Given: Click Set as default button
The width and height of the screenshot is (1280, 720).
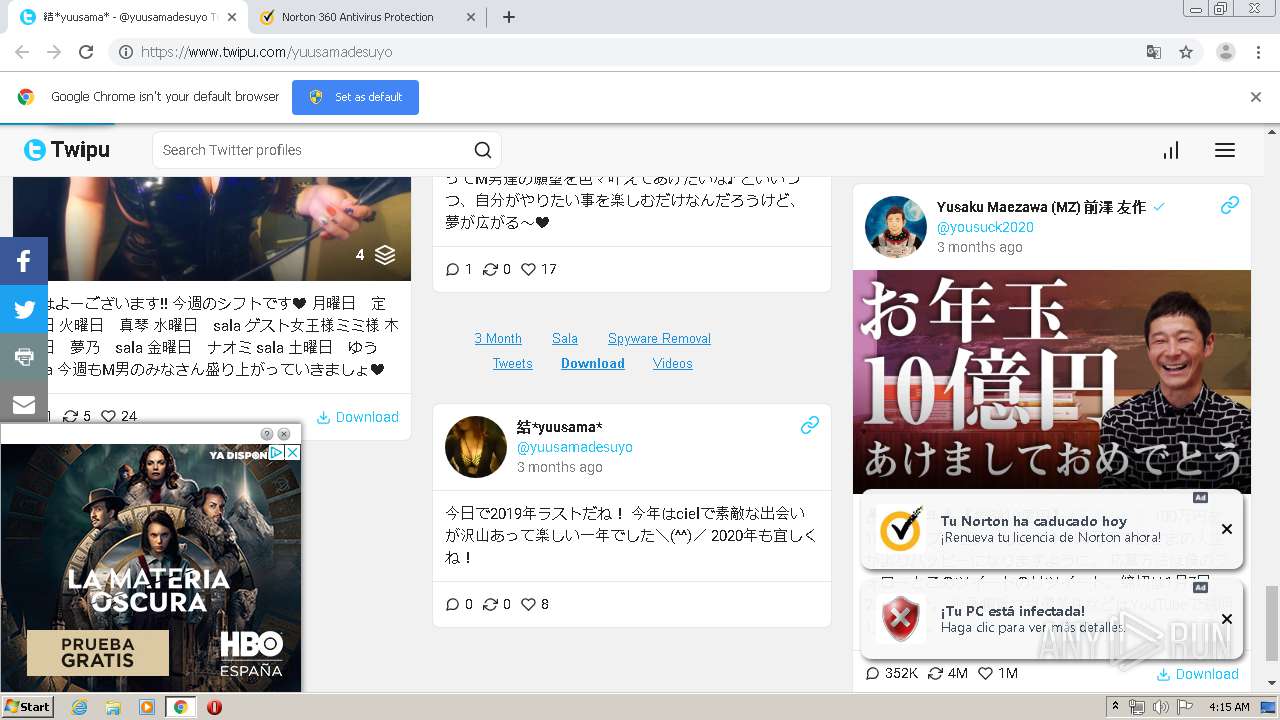Looking at the screenshot, I should point(355,97).
